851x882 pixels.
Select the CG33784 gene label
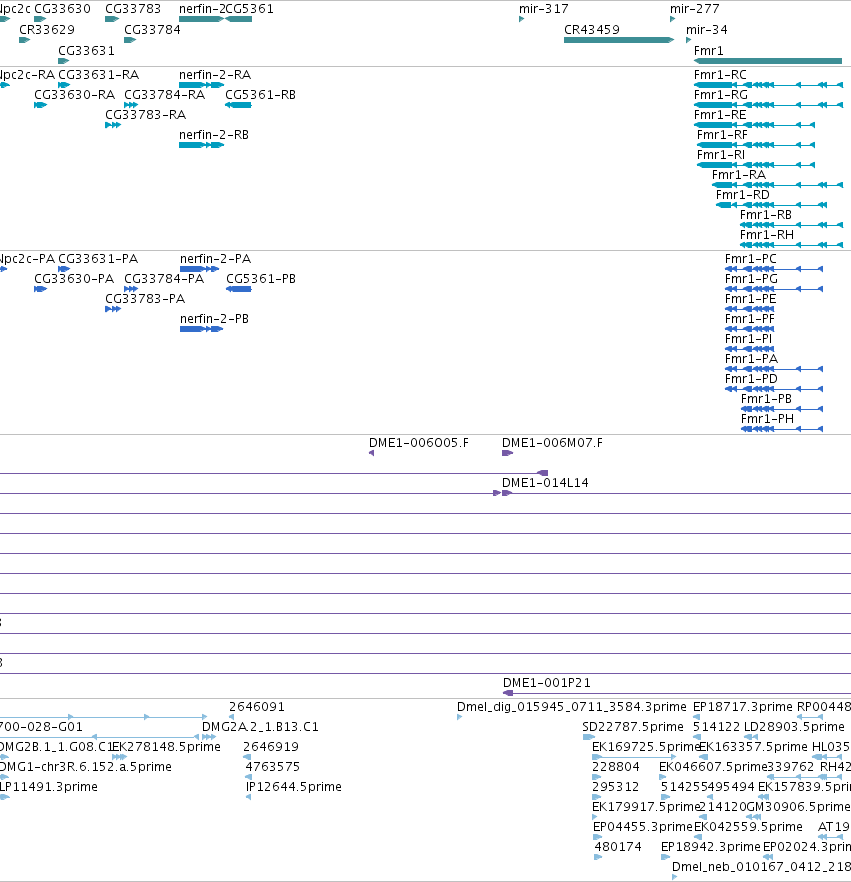click(x=152, y=30)
